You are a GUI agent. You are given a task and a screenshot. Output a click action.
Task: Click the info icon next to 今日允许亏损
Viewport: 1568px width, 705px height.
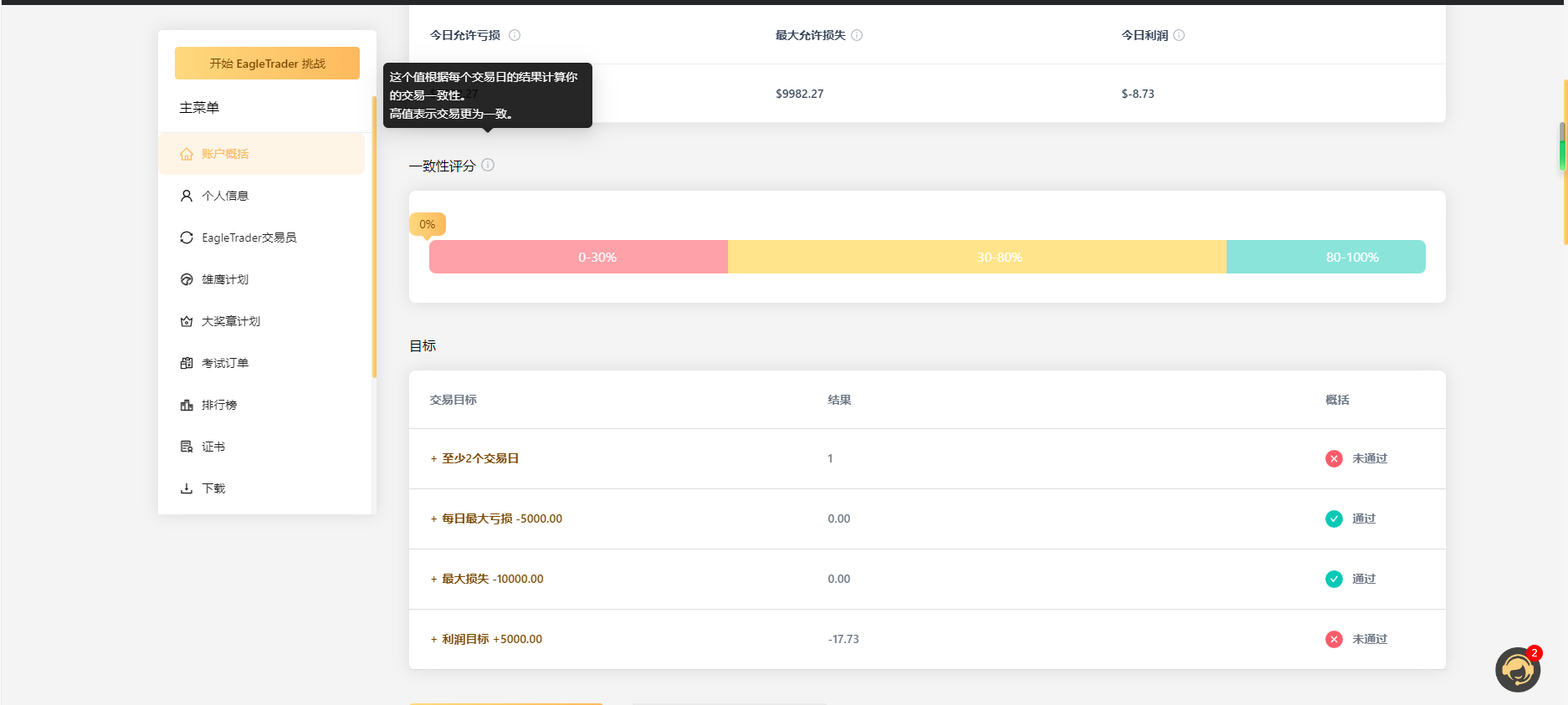[515, 35]
